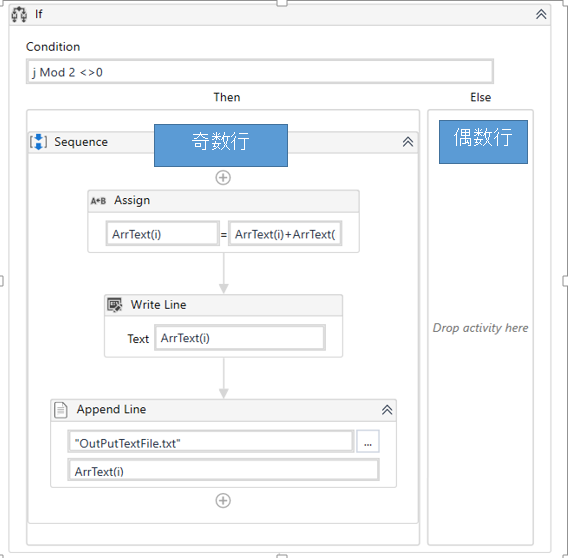The width and height of the screenshot is (568, 558).
Task: Add activity with plus icon below Append Line
Action: (x=223, y=501)
